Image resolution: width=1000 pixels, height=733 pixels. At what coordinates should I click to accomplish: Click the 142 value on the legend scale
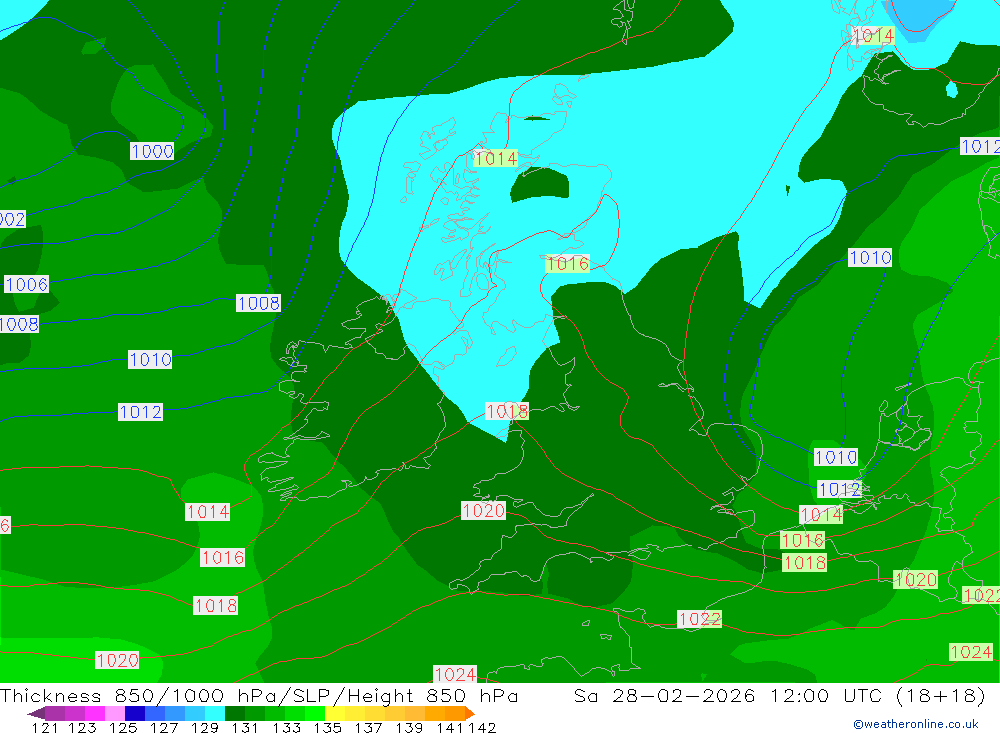pos(482,727)
